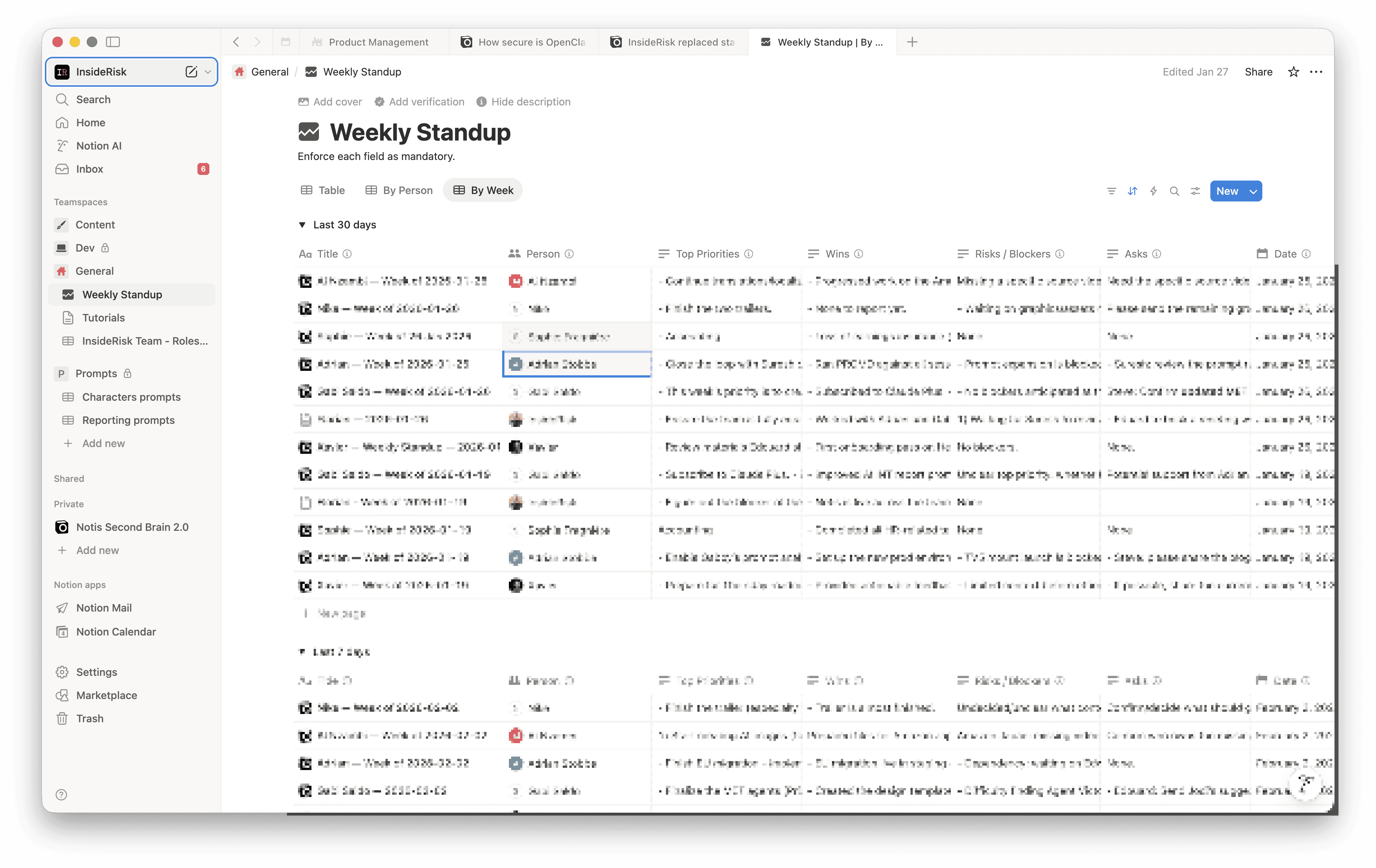Screen dimensions: 1376x868
Task: Collapse the Last 30 days group
Action: click(302, 225)
